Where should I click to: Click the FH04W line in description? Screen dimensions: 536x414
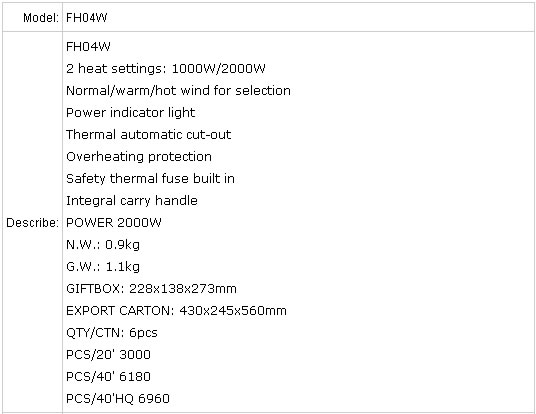[x=88, y=46]
